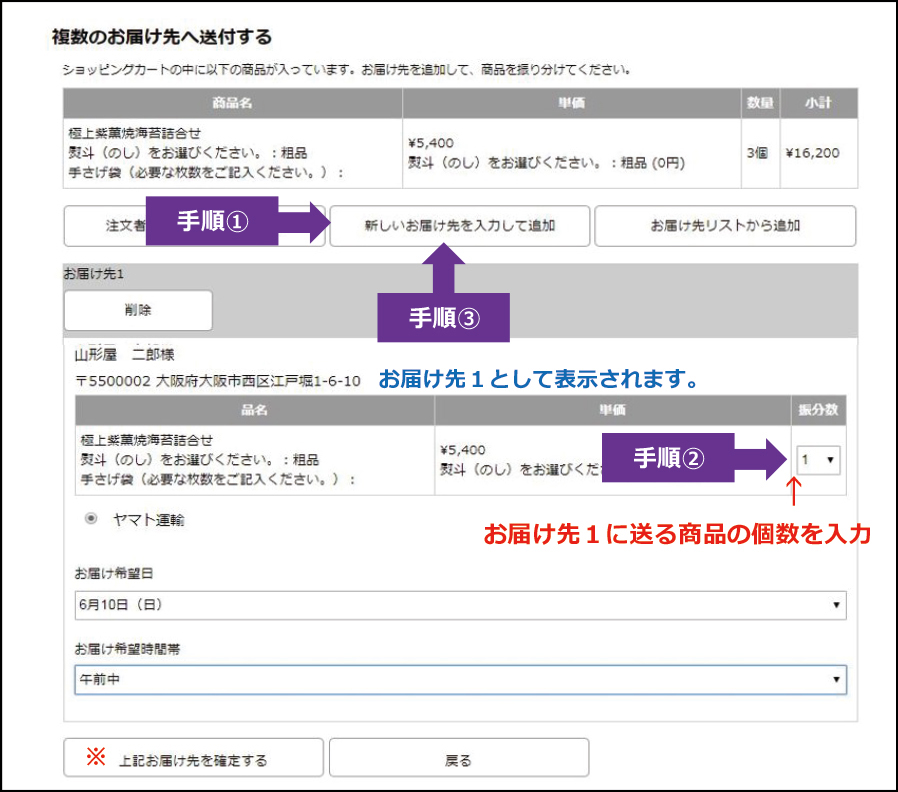The height and width of the screenshot is (792, 898).
Task: Click the ¥16,200 subtotal cell
Action: click(812, 153)
